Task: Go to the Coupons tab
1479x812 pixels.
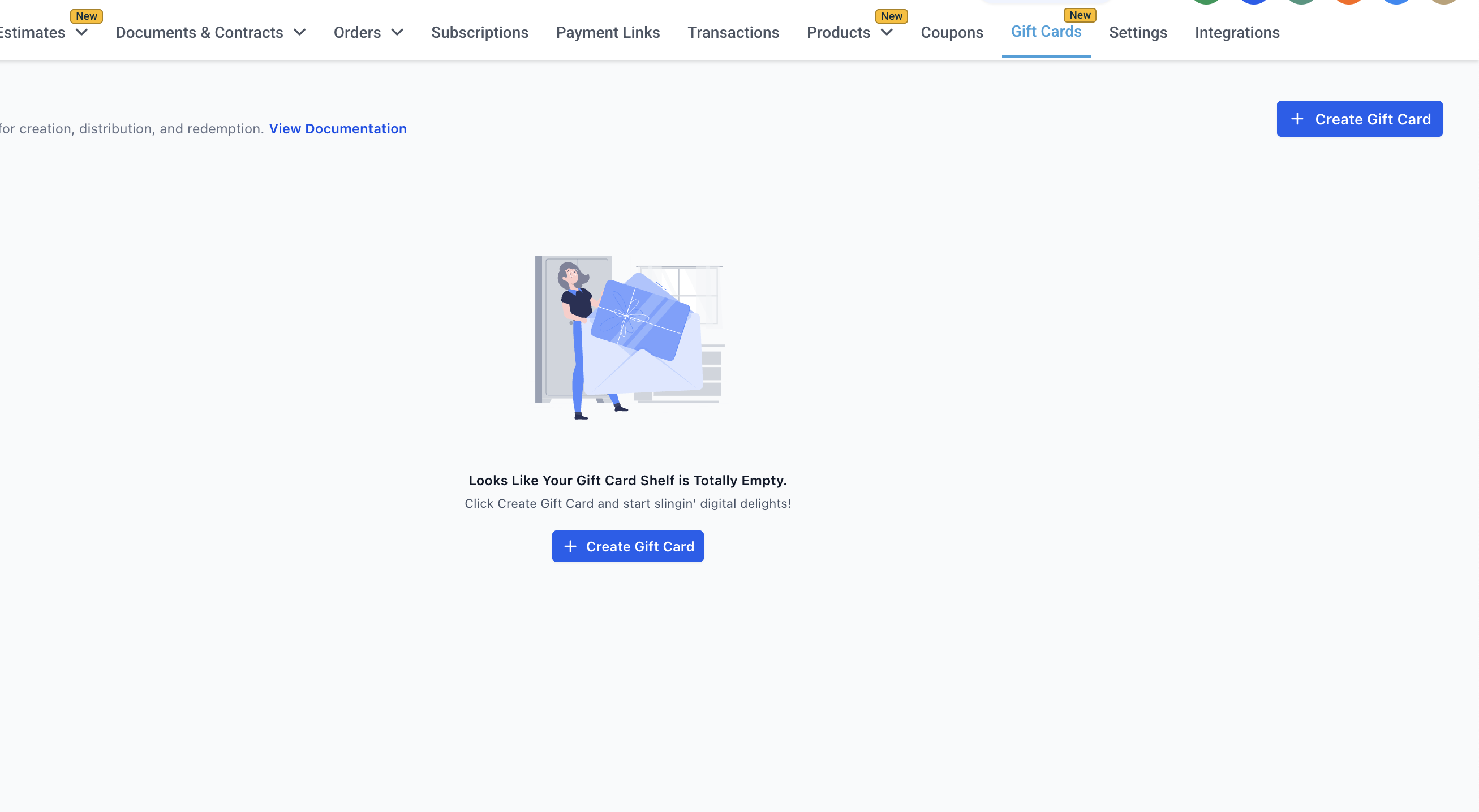Action: click(x=952, y=33)
